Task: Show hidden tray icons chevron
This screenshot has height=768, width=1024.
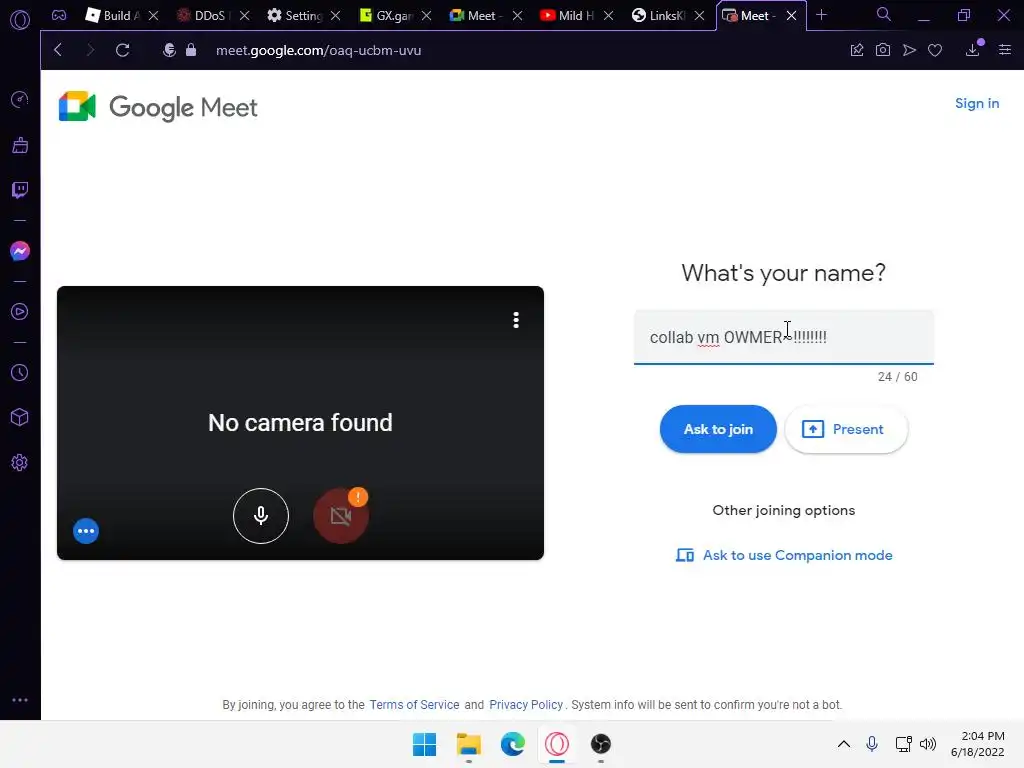Action: pyautogui.click(x=844, y=744)
